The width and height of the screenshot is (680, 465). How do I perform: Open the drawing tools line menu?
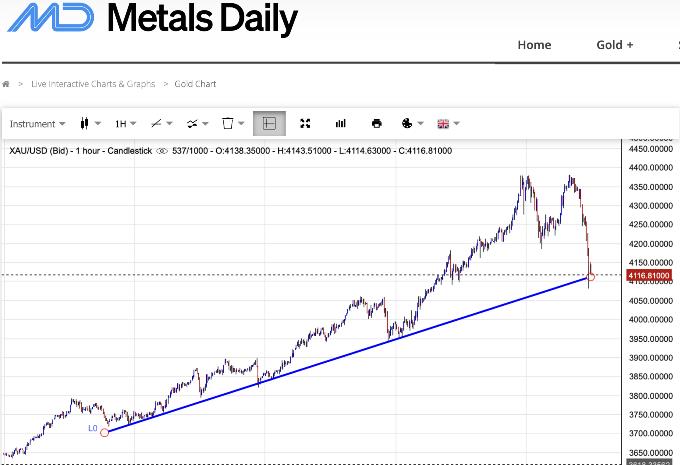[159, 124]
